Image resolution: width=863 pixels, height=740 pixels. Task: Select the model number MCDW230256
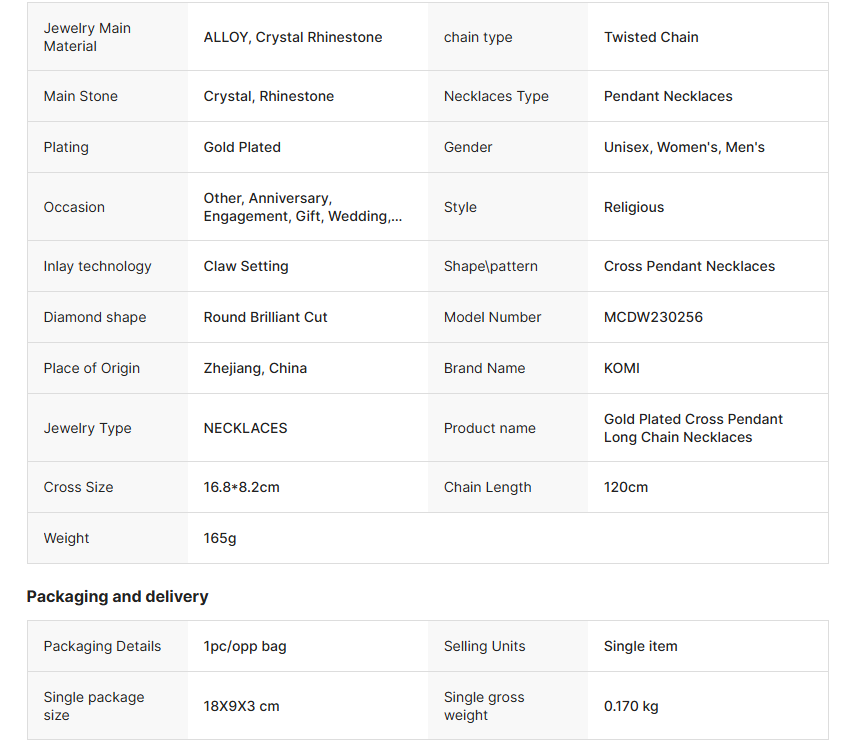click(653, 317)
